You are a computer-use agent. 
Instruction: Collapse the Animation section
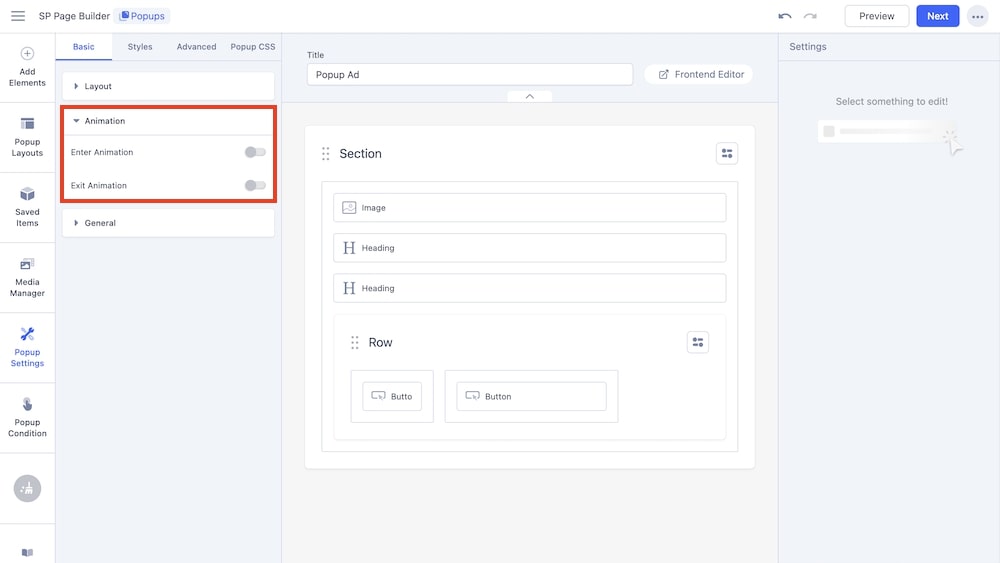104,121
